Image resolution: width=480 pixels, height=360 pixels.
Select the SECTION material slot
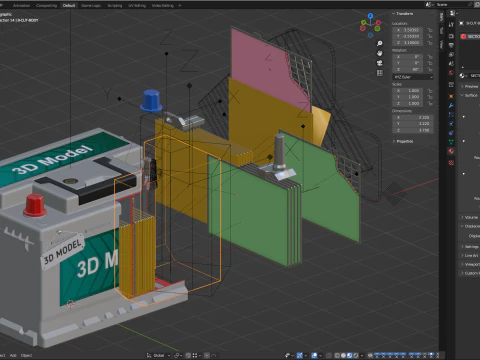[x=470, y=36]
